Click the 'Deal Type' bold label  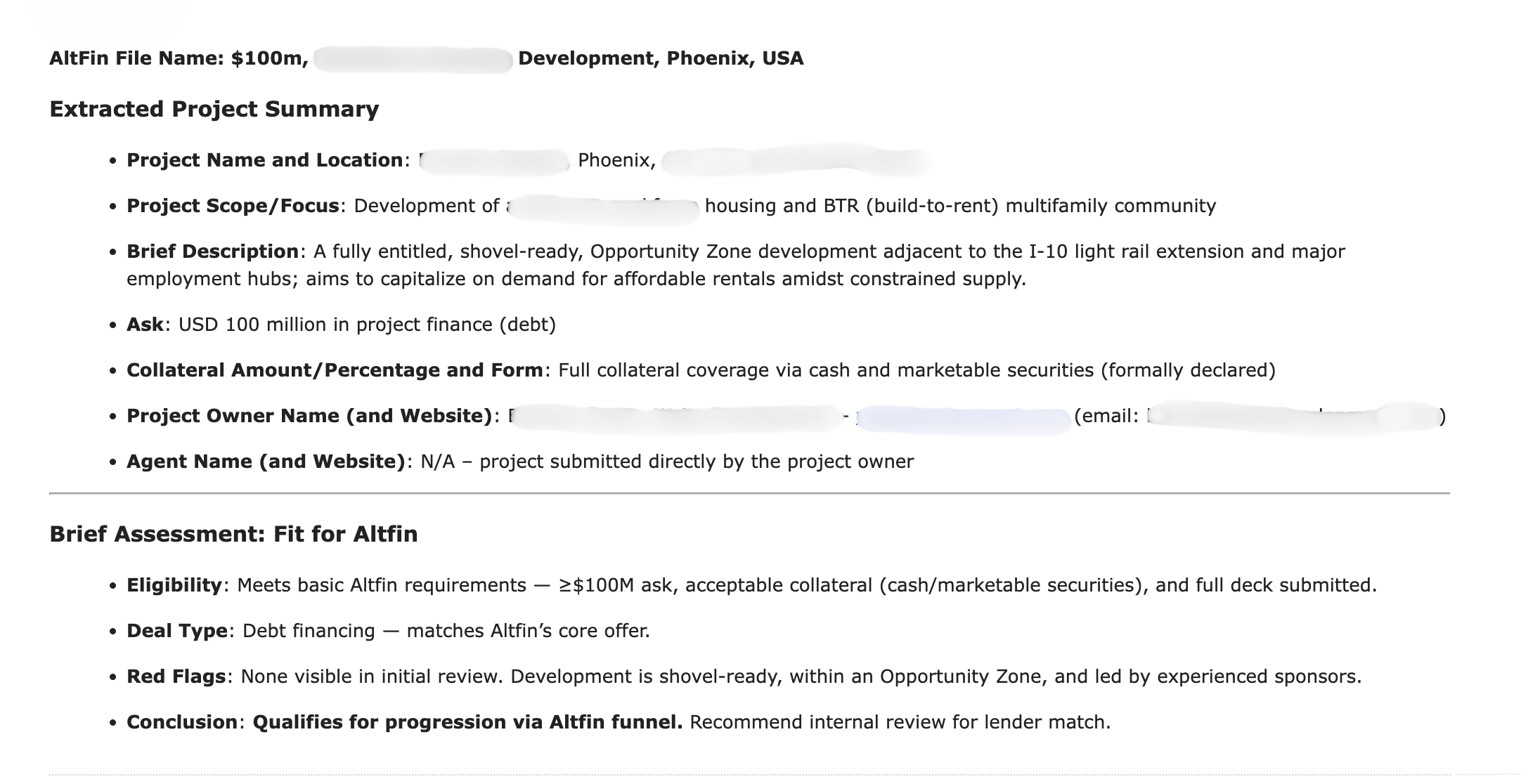click(x=176, y=631)
